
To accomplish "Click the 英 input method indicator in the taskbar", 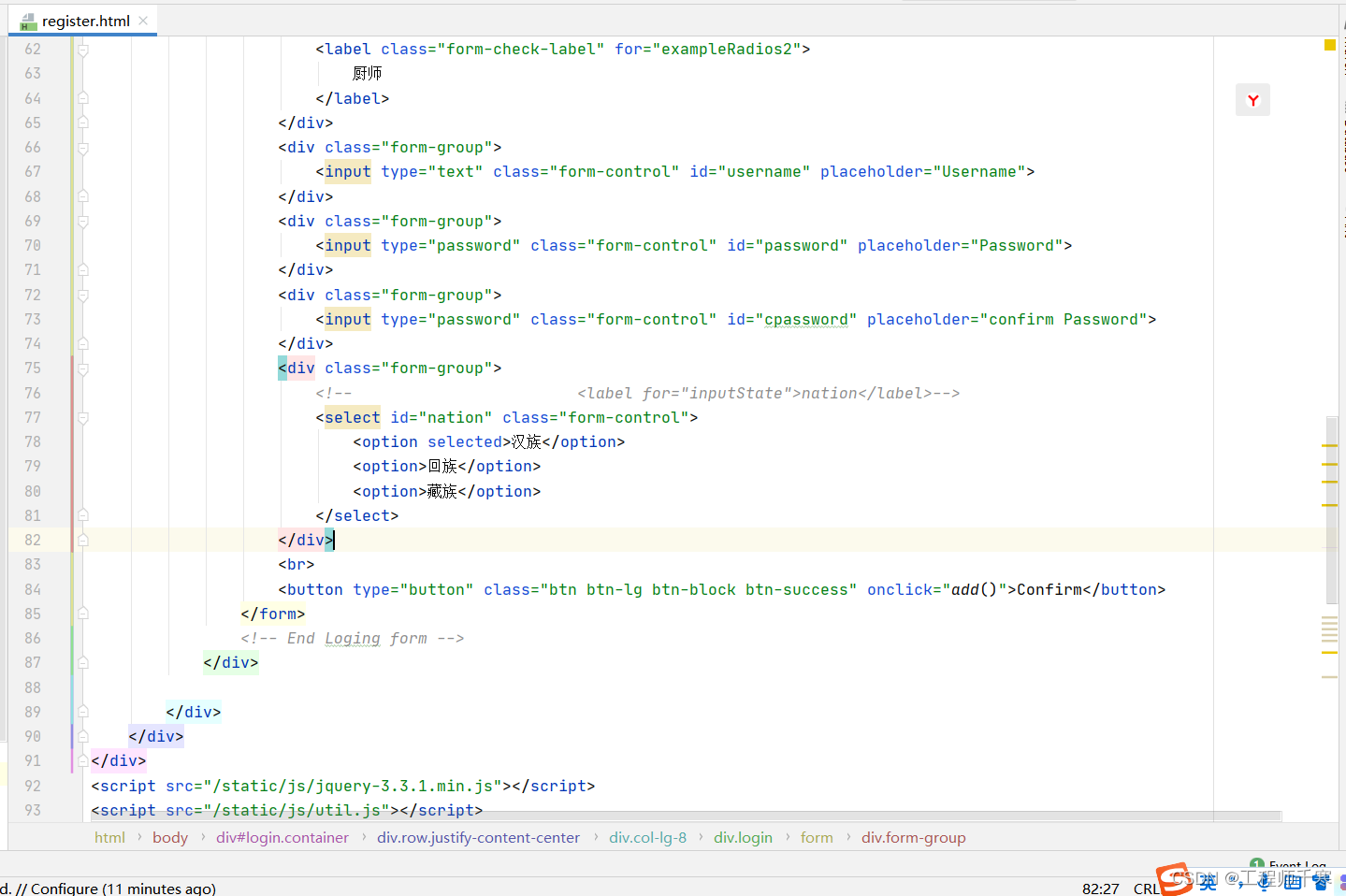I will (x=1207, y=882).
